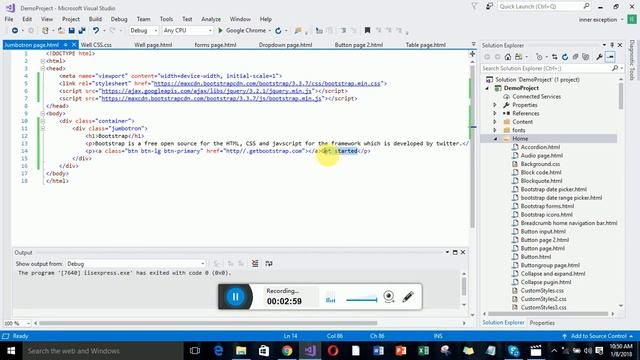Switch to the Properties panel tab
This screenshot has width=640, height=360.
point(542,323)
